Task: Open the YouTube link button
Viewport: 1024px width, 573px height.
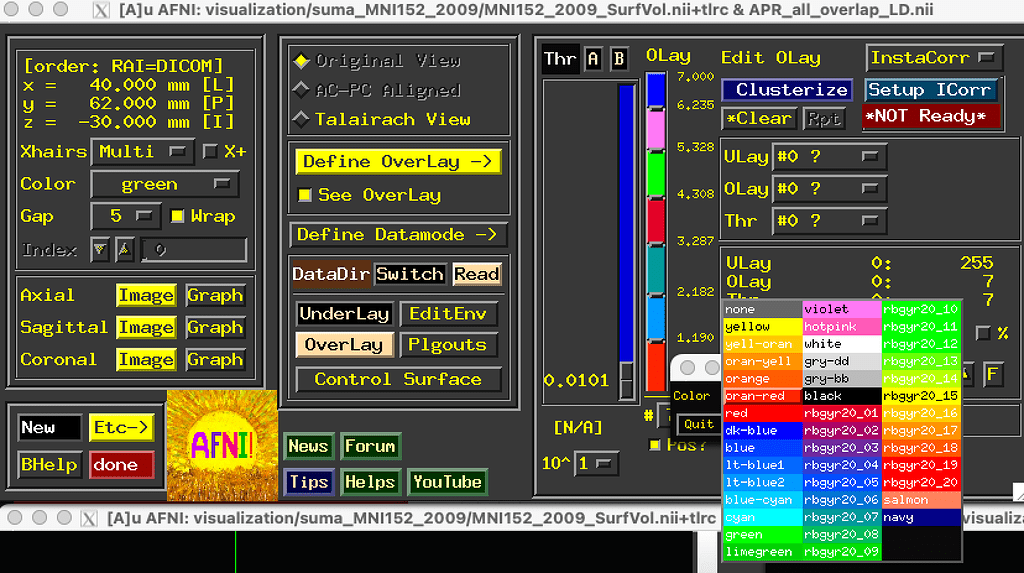Action: (447, 482)
